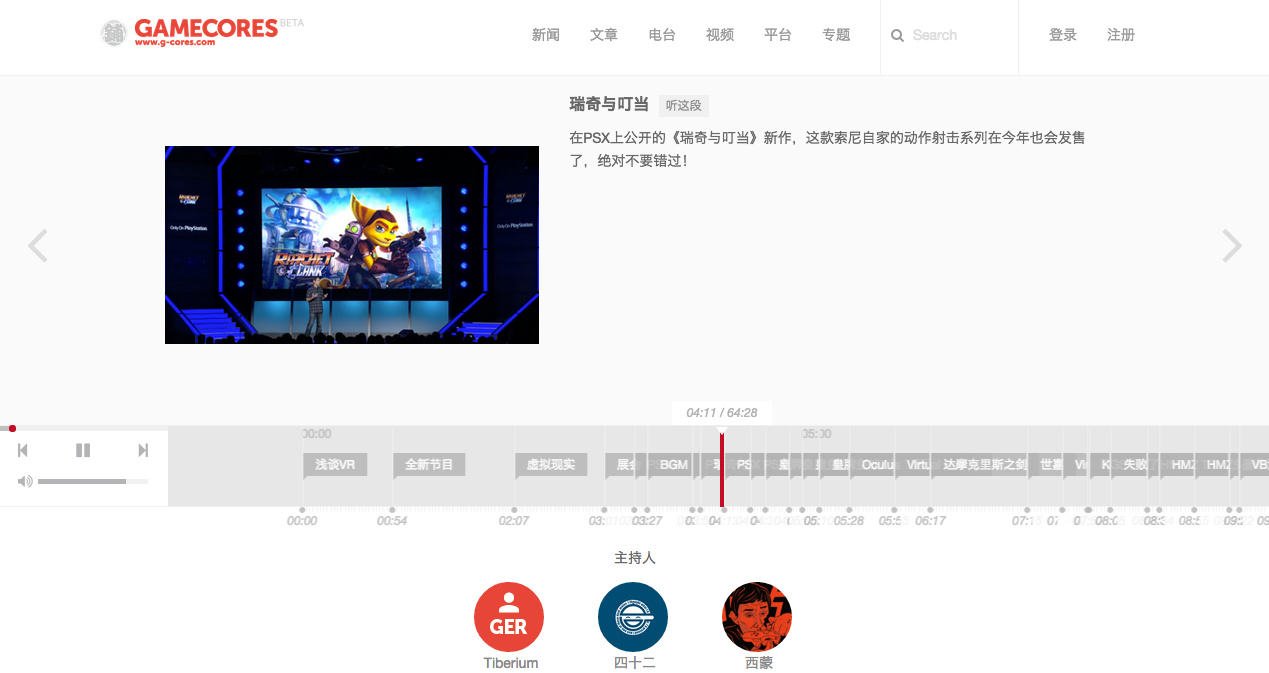
Task: Click the 注册 register link
Action: (1121, 35)
